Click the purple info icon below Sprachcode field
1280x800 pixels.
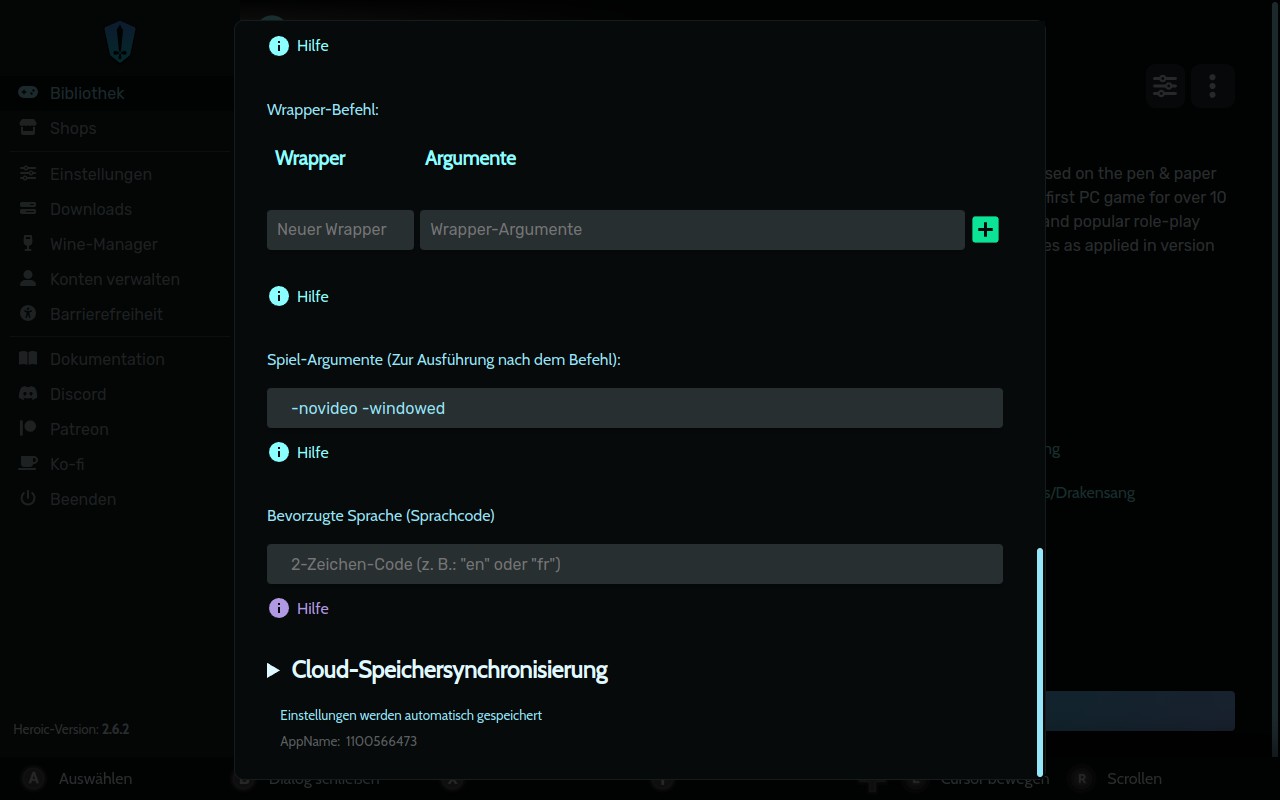click(279, 608)
